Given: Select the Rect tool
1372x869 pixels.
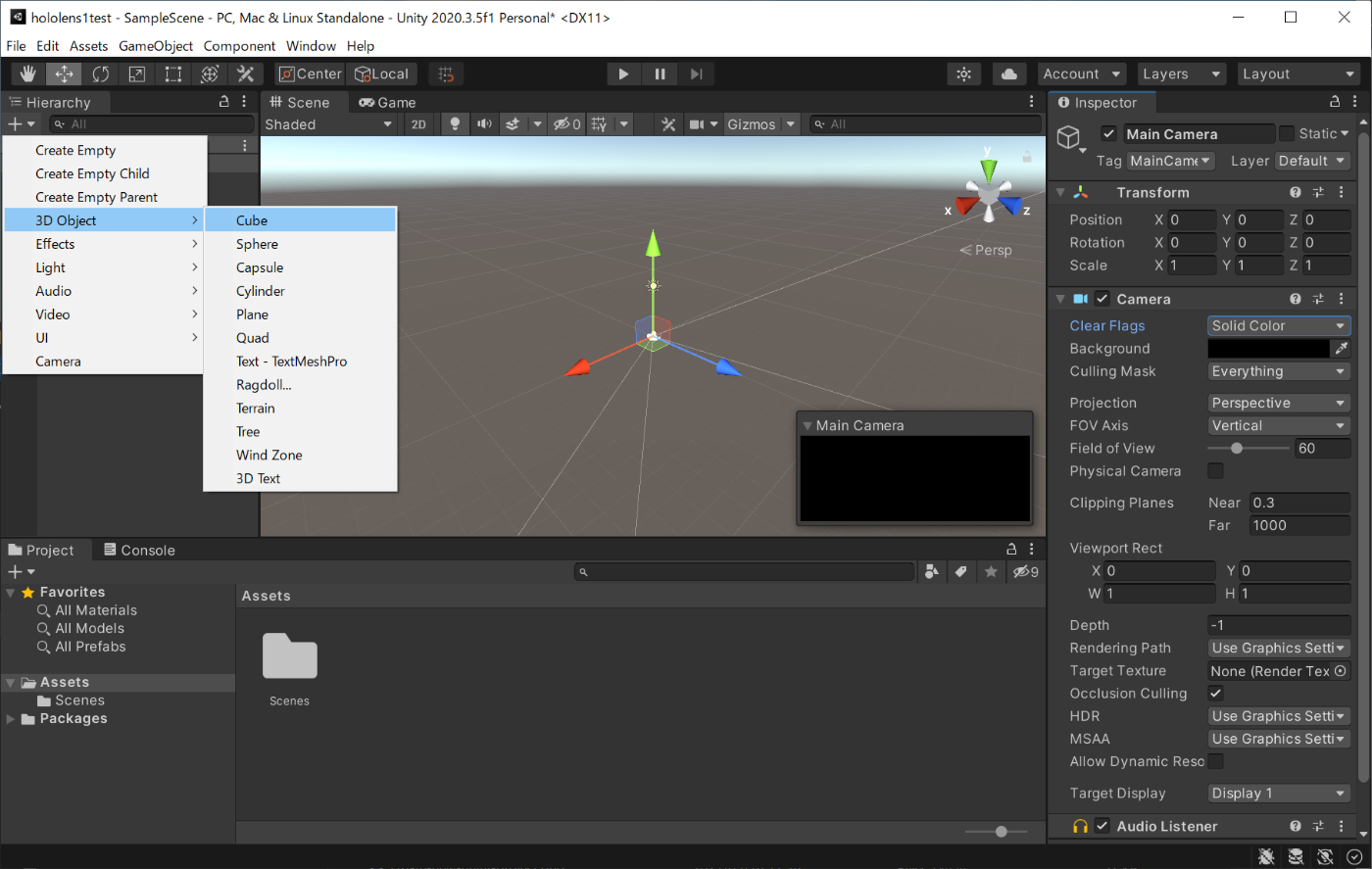Looking at the screenshot, I should (x=173, y=73).
